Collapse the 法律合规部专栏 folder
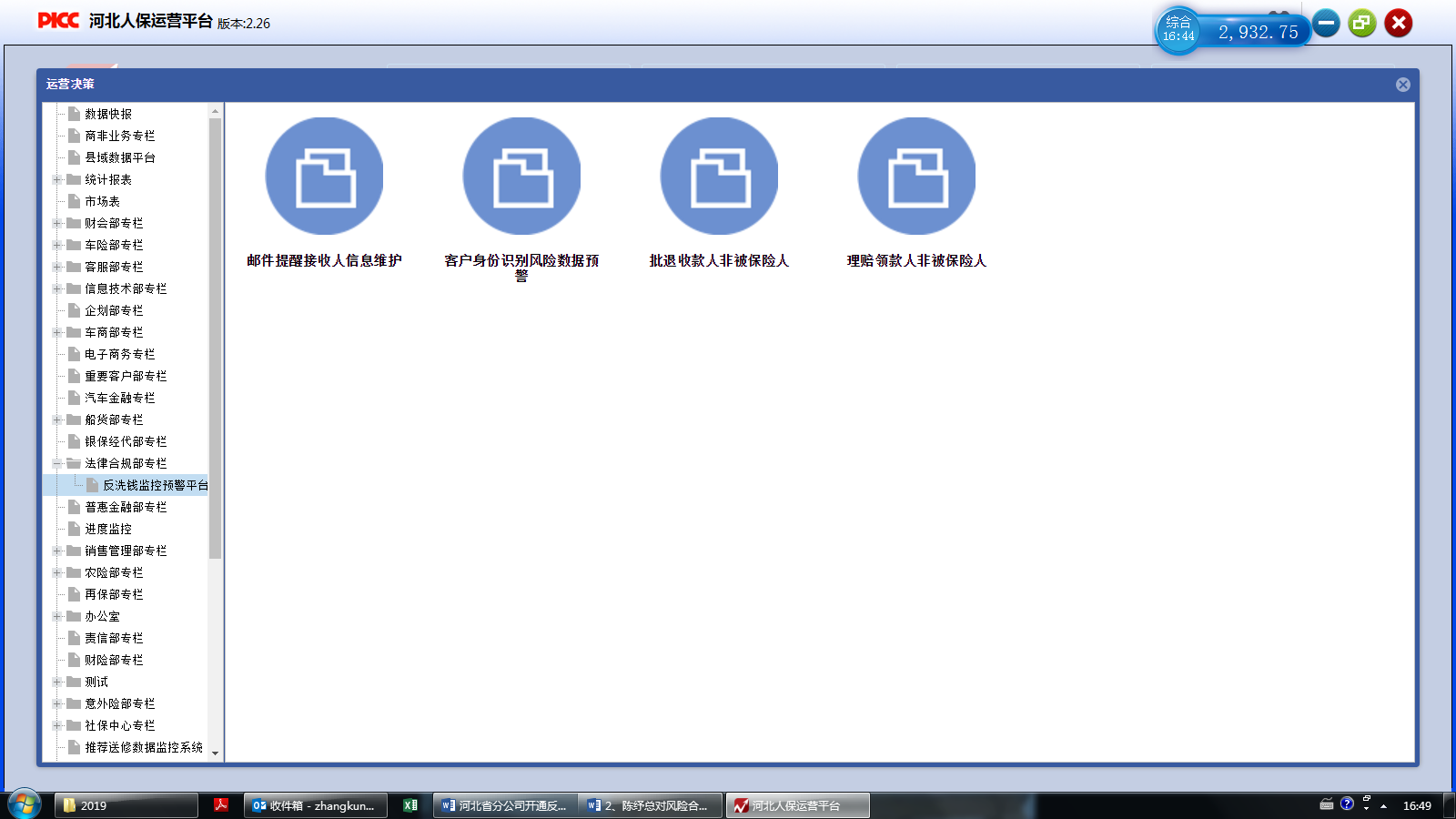 (57, 463)
